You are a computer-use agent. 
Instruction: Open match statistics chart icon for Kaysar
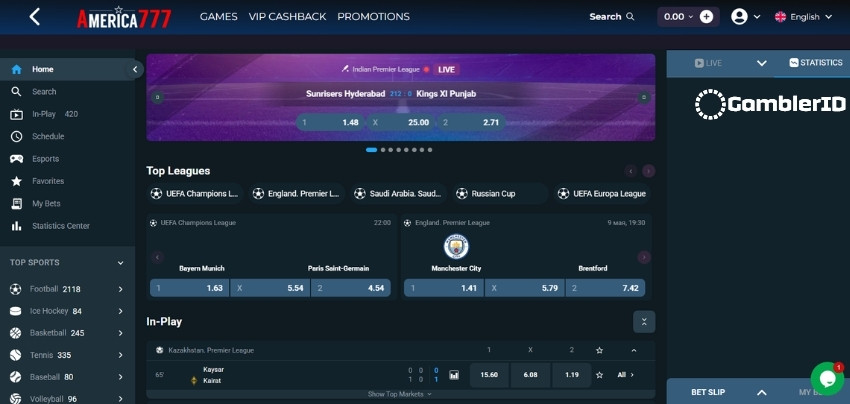(454, 375)
